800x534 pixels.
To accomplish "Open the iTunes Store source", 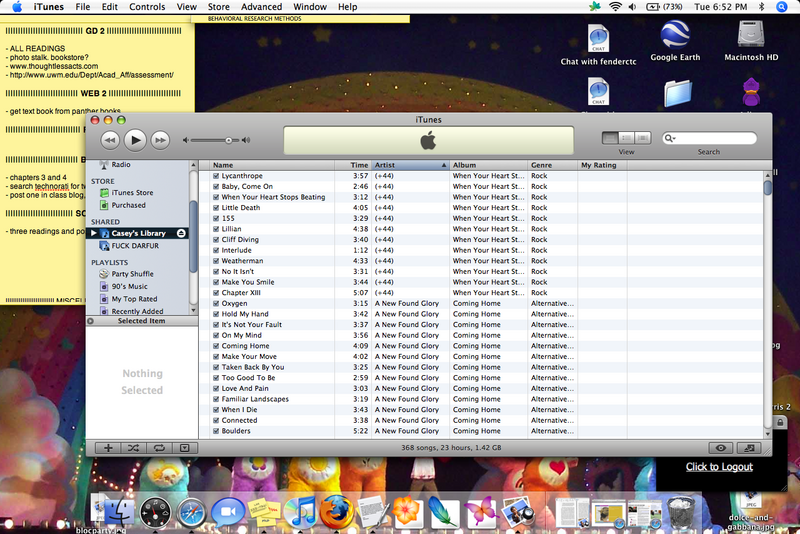I will pyautogui.click(x=132, y=193).
